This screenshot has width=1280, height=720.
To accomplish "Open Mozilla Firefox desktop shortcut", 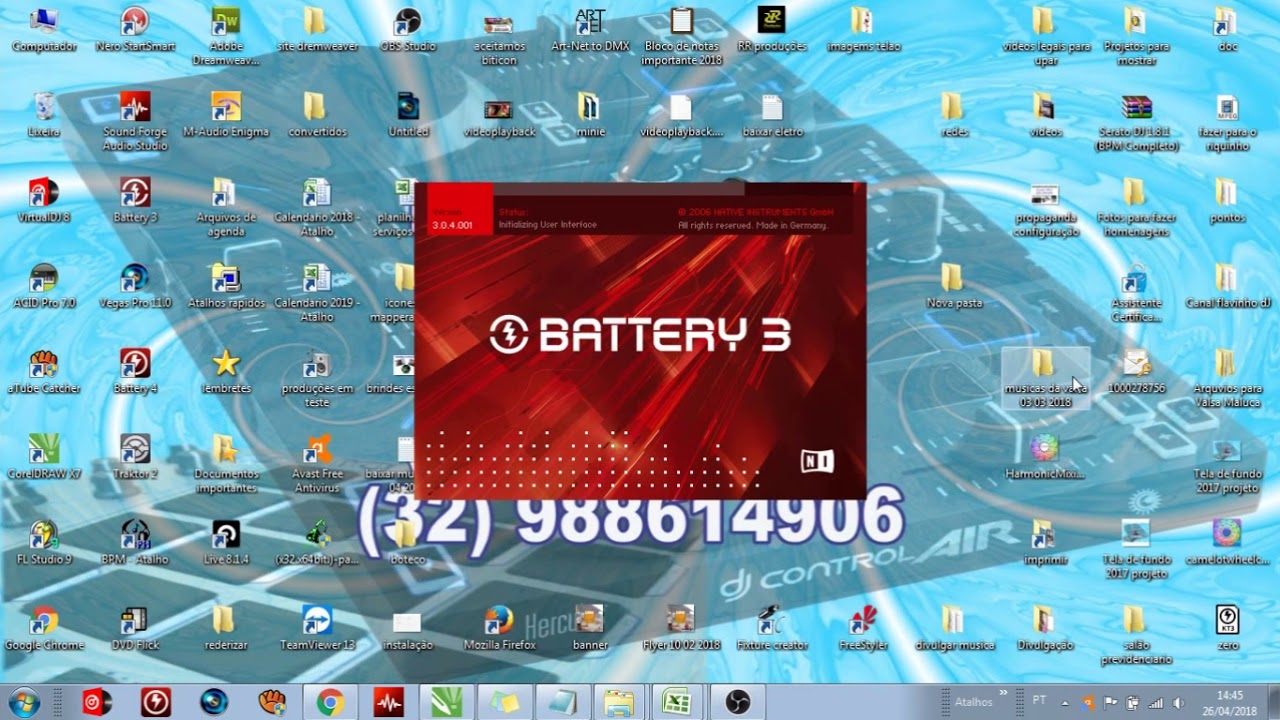I will click(499, 627).
